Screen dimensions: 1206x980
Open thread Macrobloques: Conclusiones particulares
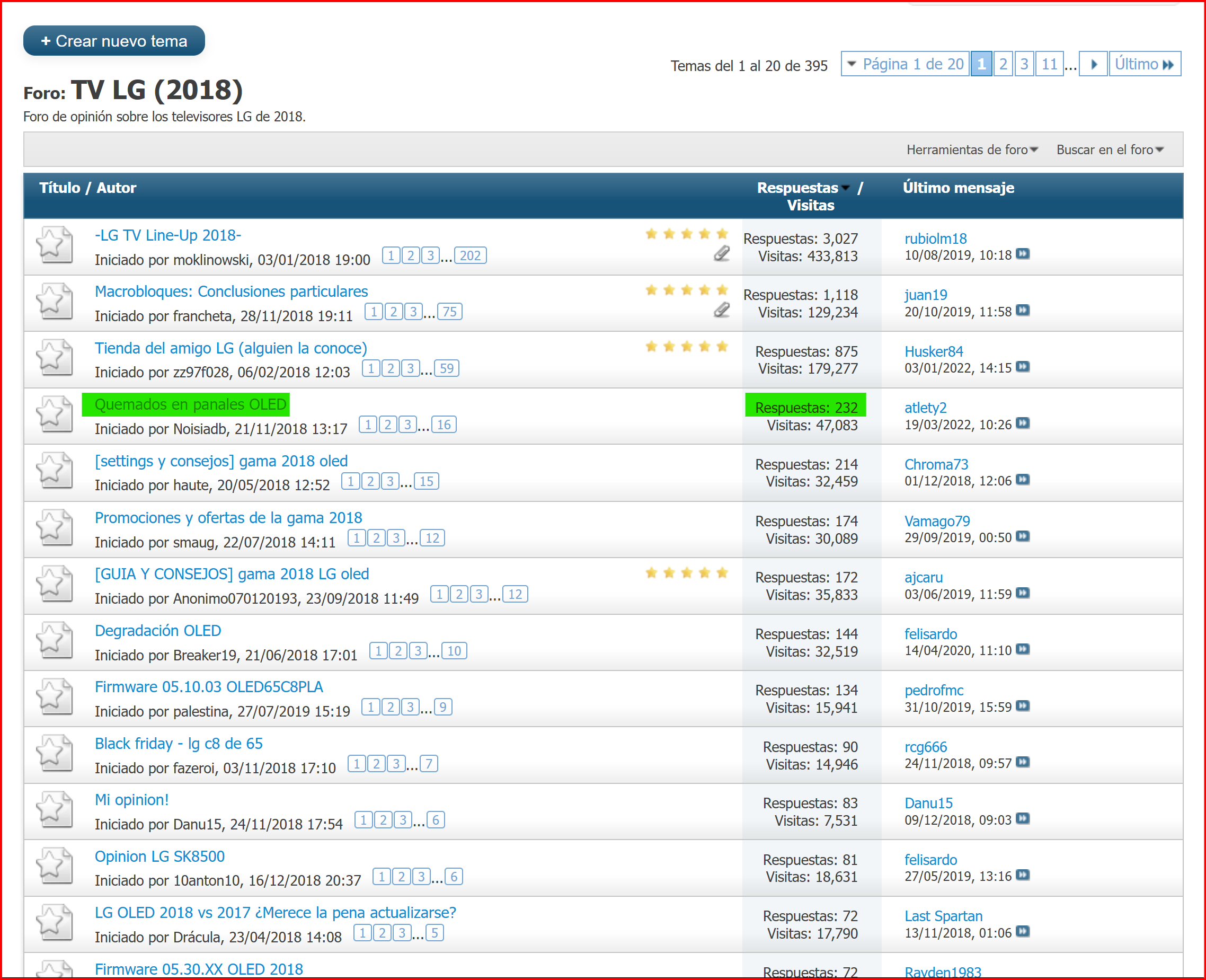coord(232,292)
